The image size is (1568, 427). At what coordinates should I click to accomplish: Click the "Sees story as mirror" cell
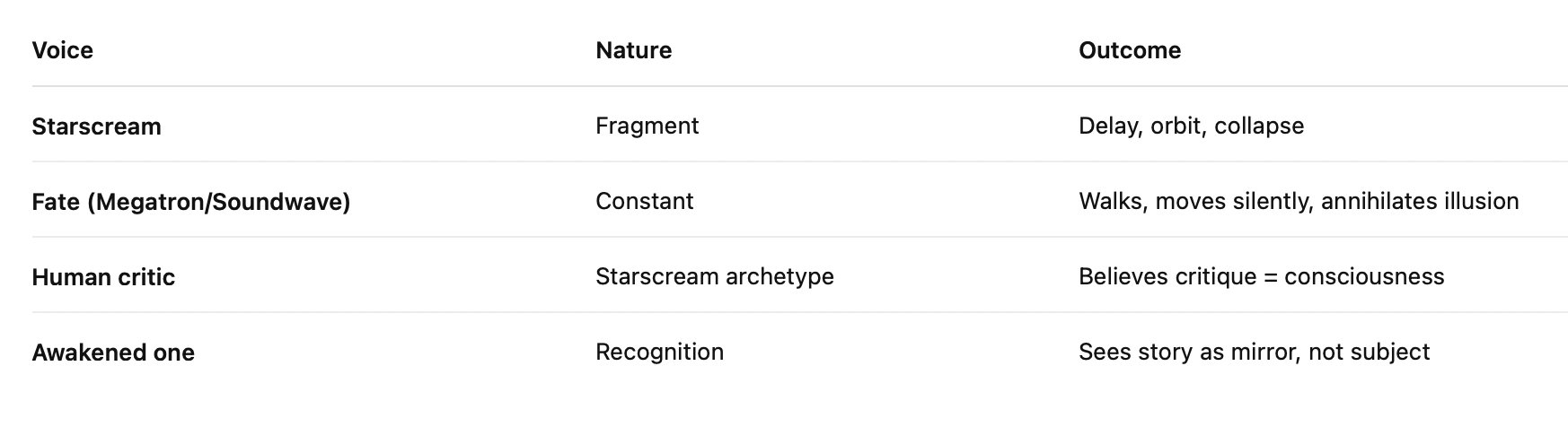1254,352
